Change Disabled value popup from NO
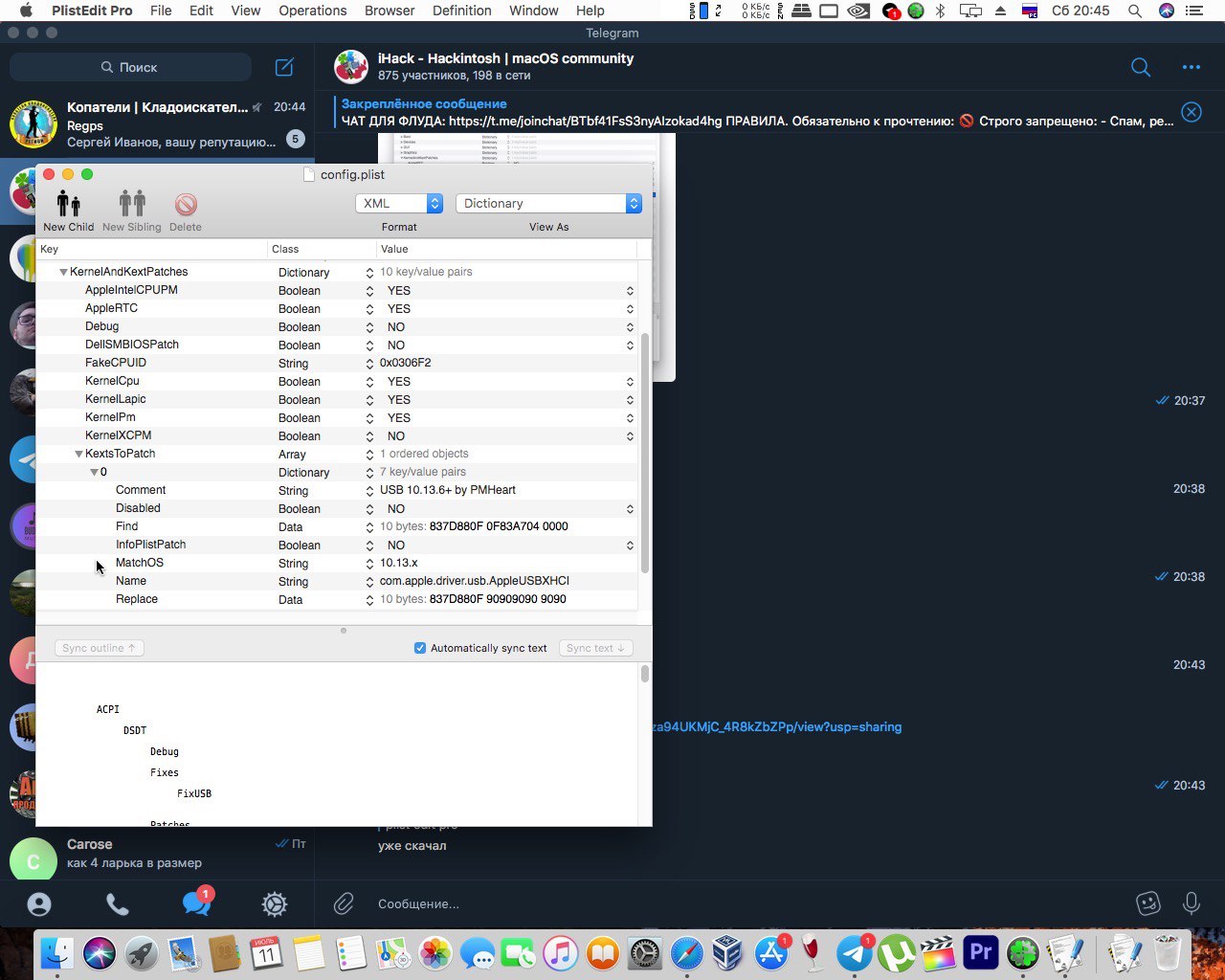 coord(630,508)
